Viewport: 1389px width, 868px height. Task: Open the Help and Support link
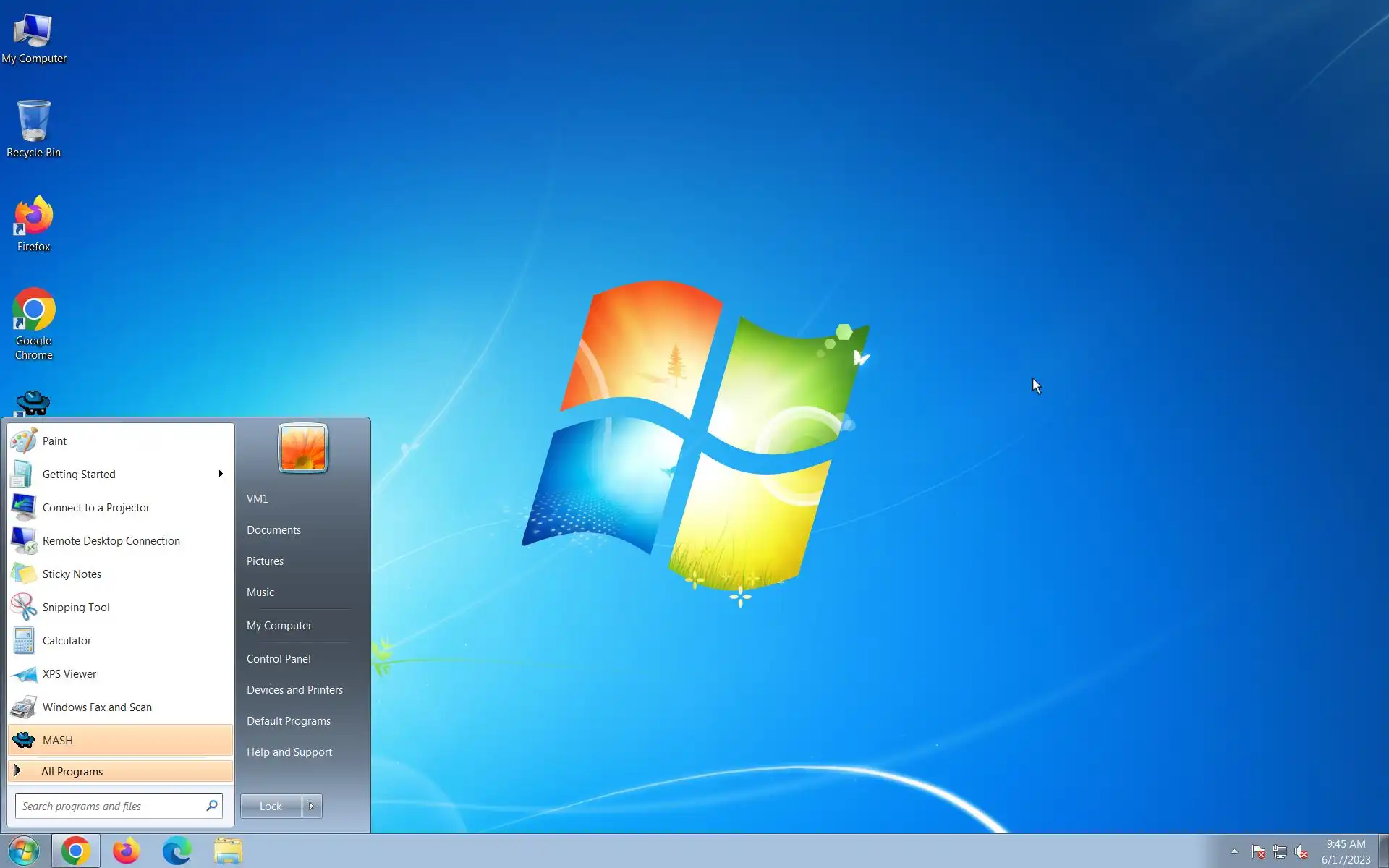289,752
